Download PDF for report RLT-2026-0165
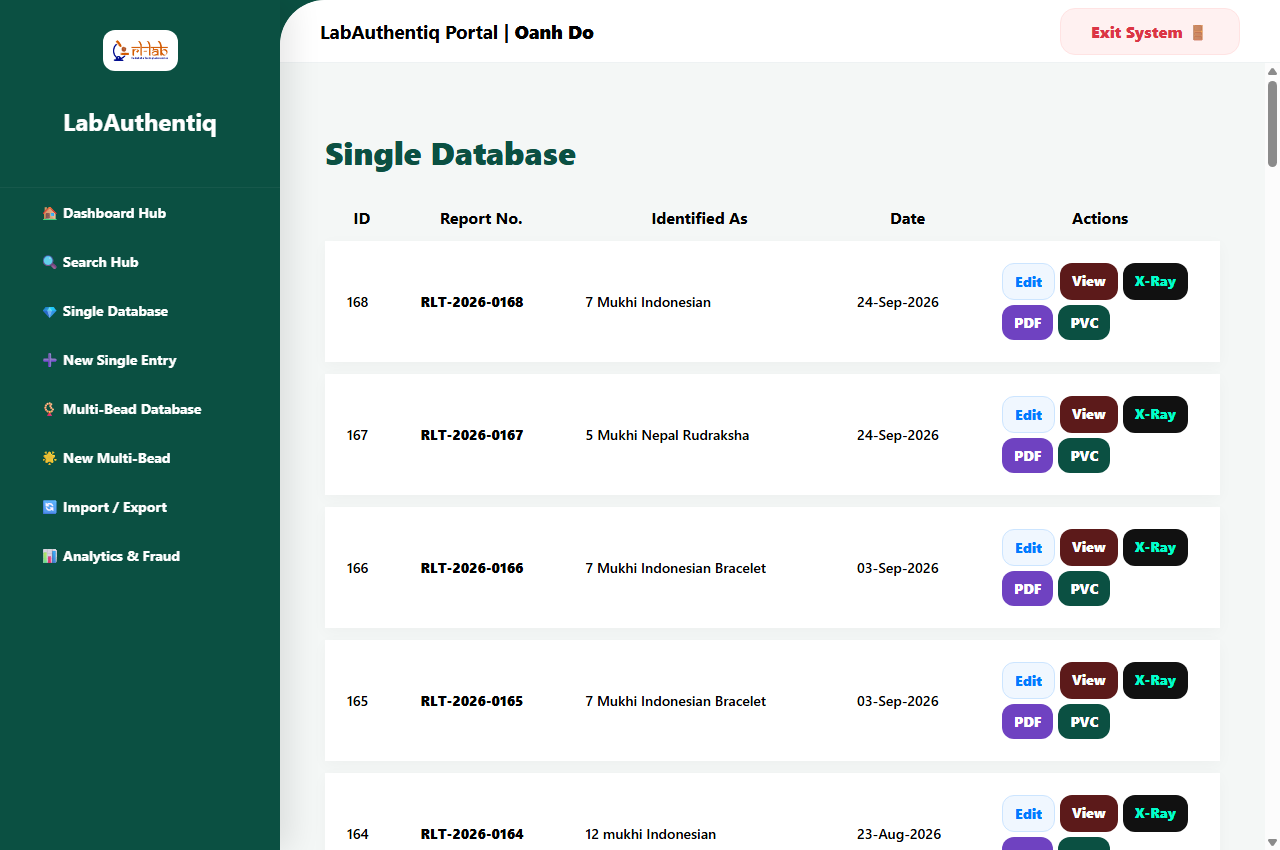The image size is (1280, 850). pos(1027,722)
